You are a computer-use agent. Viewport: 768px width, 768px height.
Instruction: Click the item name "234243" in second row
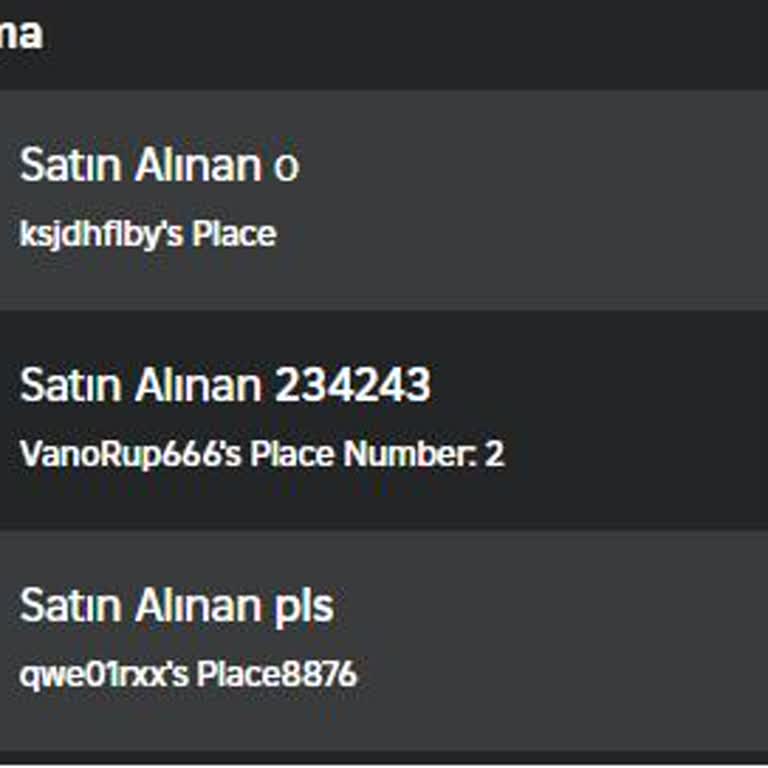point(352,386)
